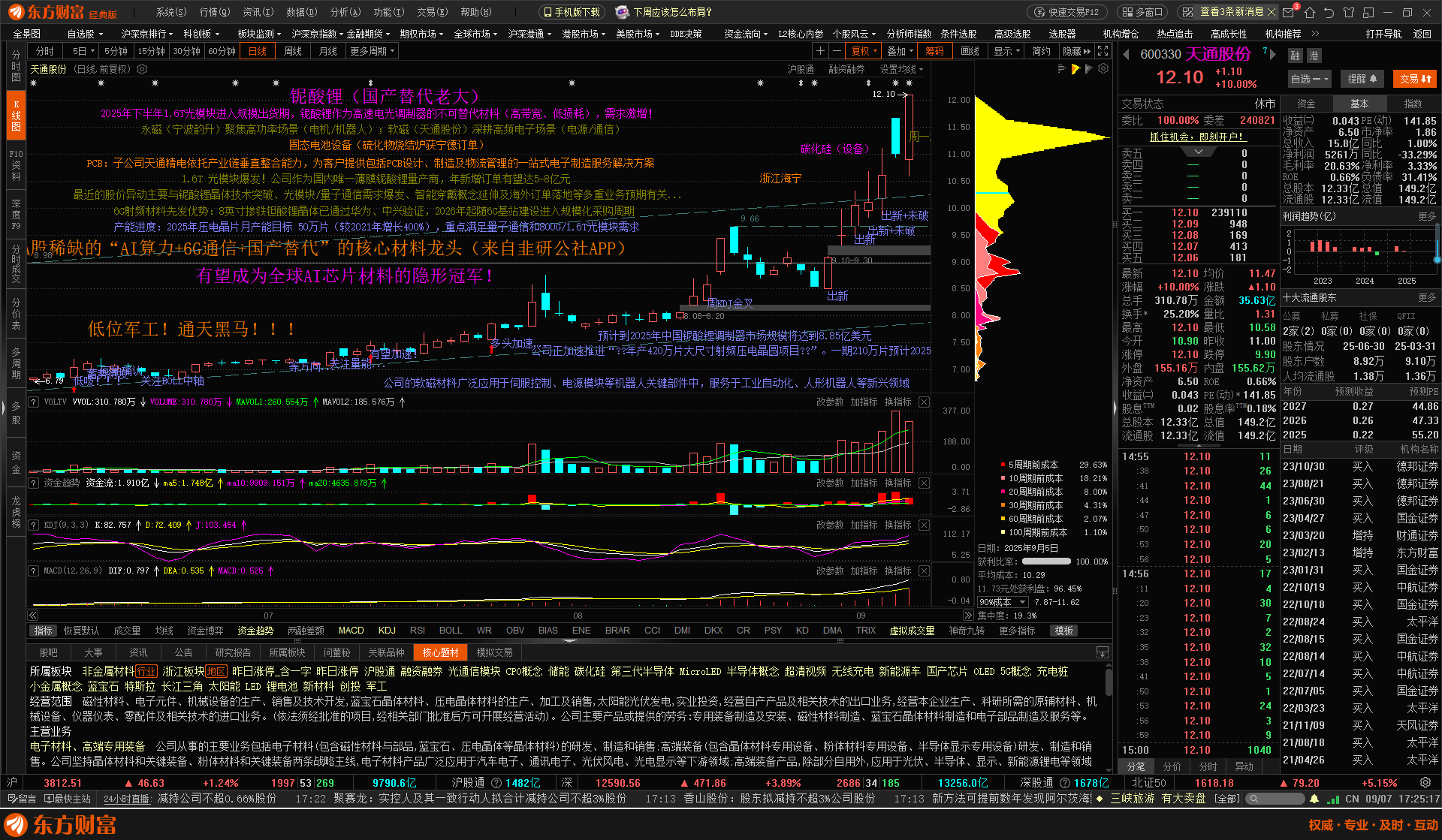Close the 资金趋势 indicator panel
This screenshot has width=1442, height=840.
point(925,483)
